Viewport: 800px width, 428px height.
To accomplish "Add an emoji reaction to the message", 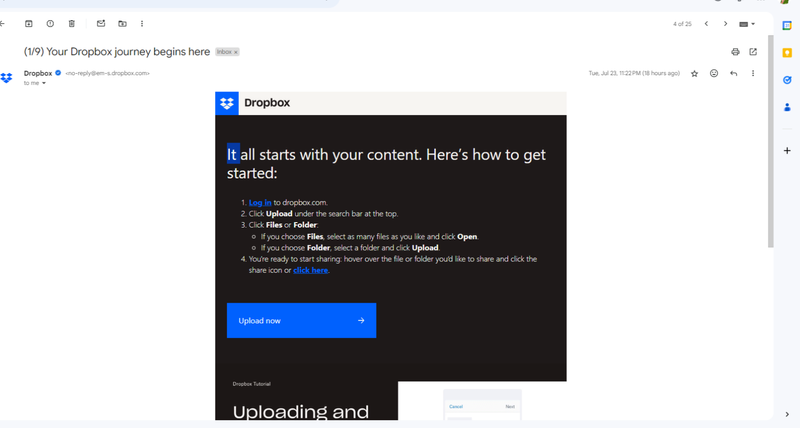I will tap(714, 73).
